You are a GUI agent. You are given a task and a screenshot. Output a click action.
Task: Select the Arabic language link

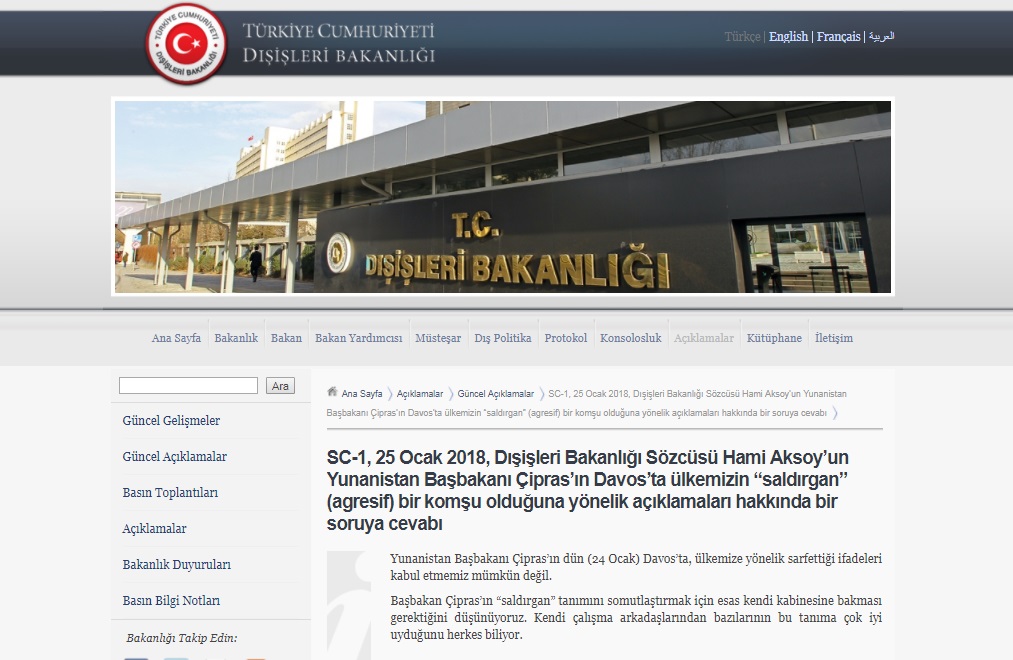(881, 37)
